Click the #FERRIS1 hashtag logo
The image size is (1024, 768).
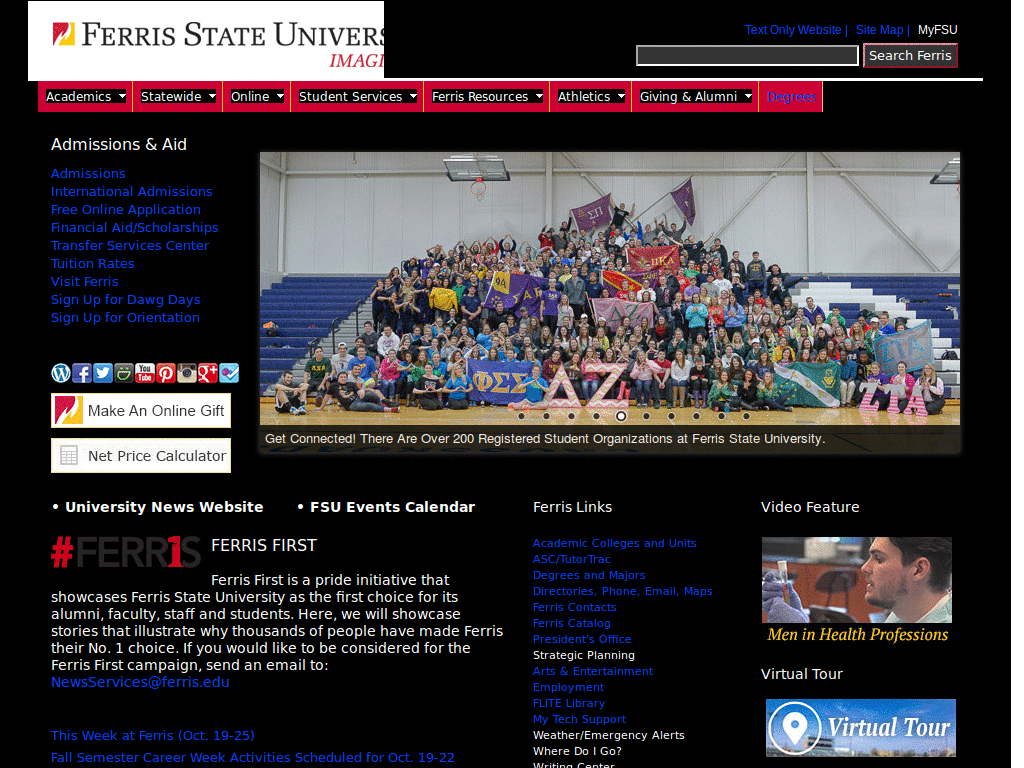point(126,552)
